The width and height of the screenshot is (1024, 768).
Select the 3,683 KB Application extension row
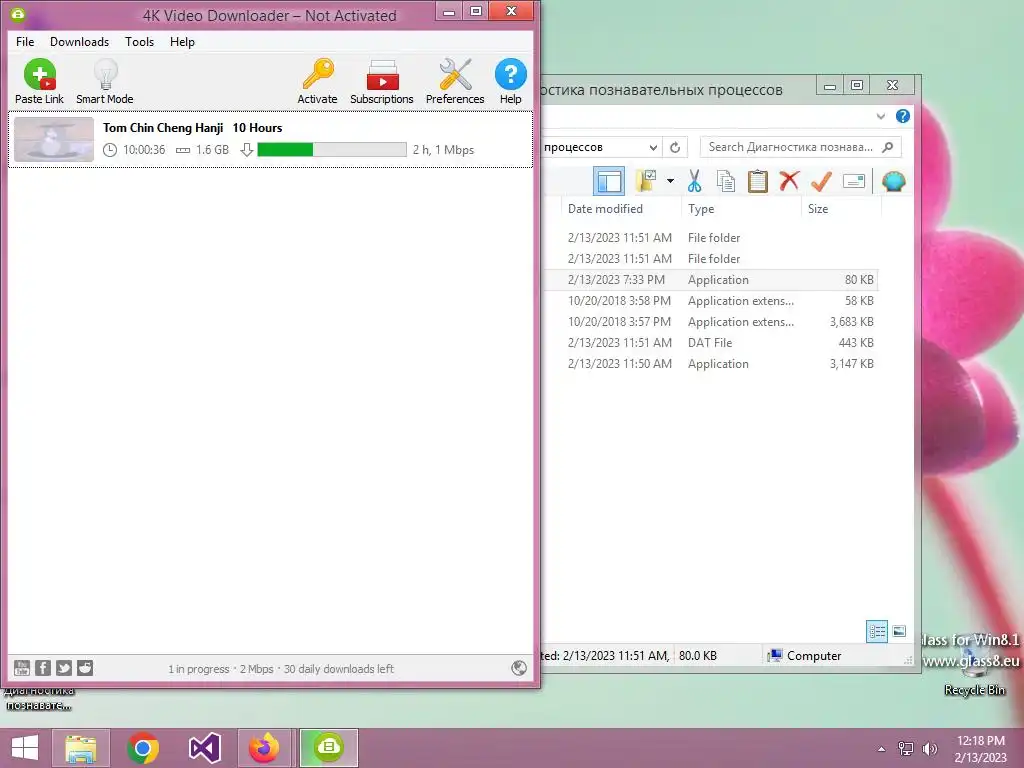[711, 322]
